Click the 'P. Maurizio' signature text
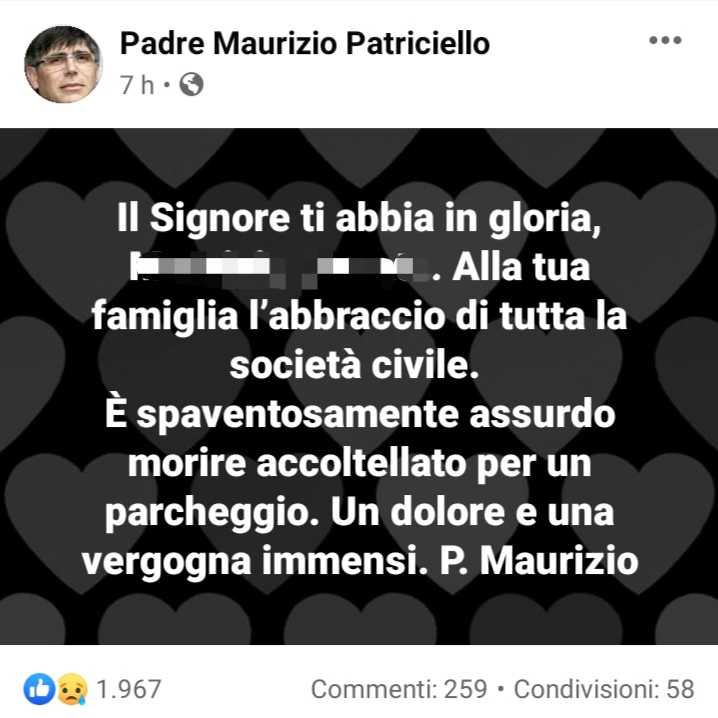The width and height of the screenshot is (718, 718). click(539, 561)
